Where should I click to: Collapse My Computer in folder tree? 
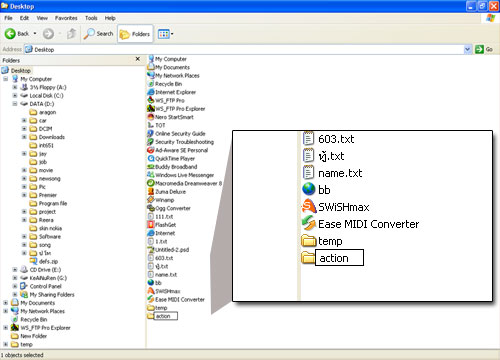pyautogui.click(x=6, y=79)
